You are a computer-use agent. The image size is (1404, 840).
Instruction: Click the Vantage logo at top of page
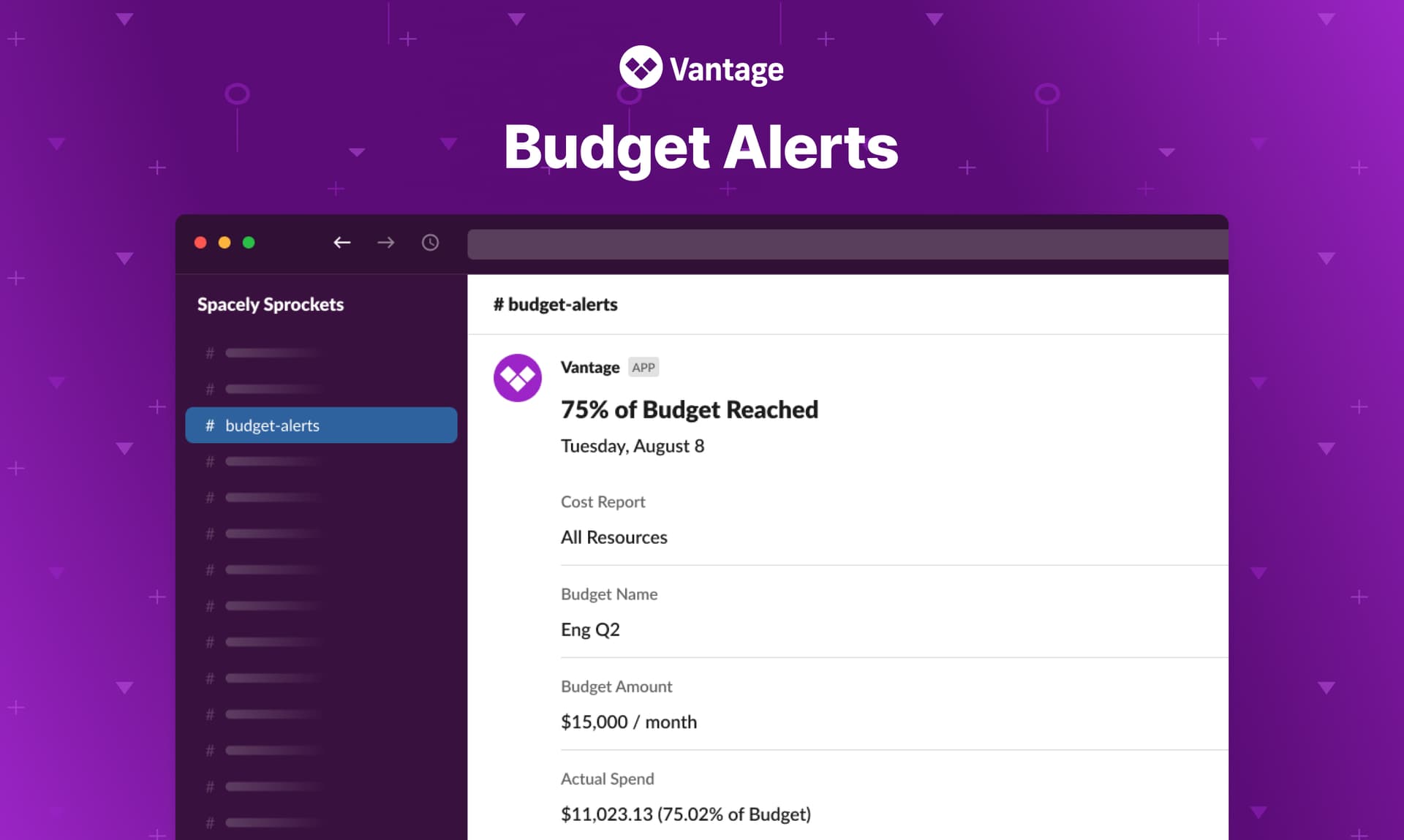[x=701, y=69]
